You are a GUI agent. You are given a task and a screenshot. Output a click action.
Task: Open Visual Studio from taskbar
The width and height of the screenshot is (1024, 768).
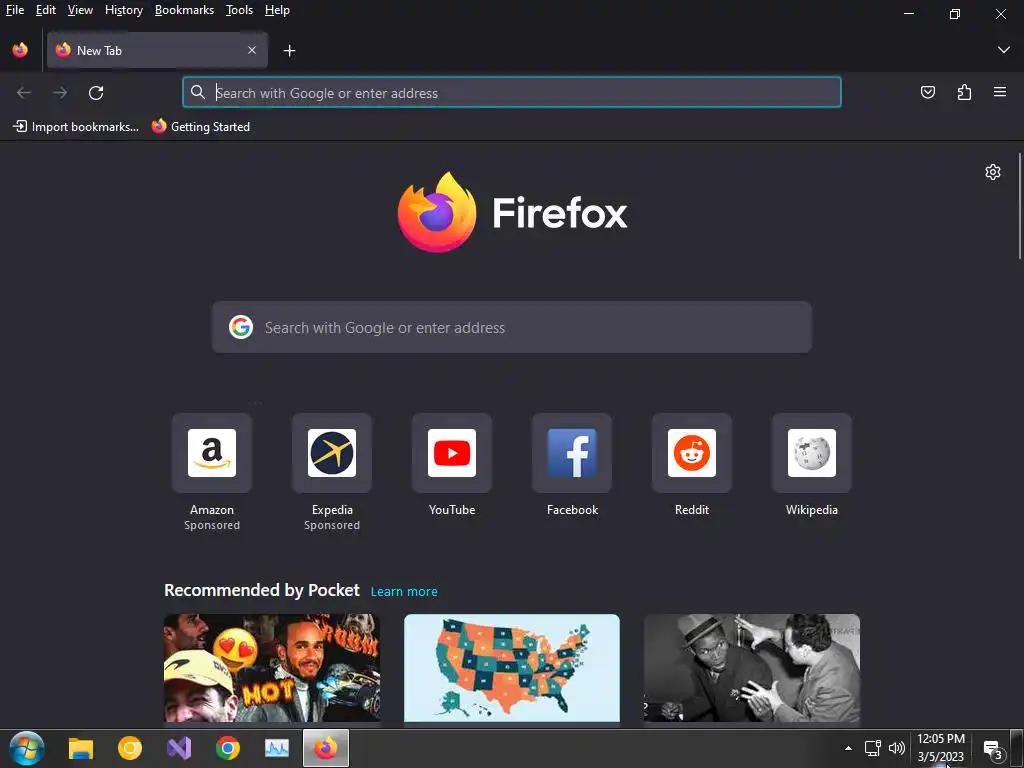point(179,748)
